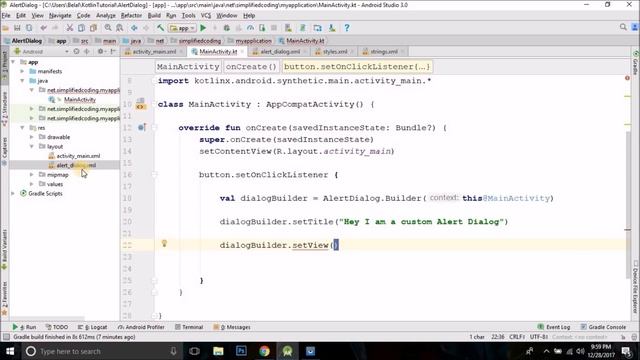Screen dimensions: 640x360
Task: Click the AVD Manager icon
Action: tap(288, 28)
